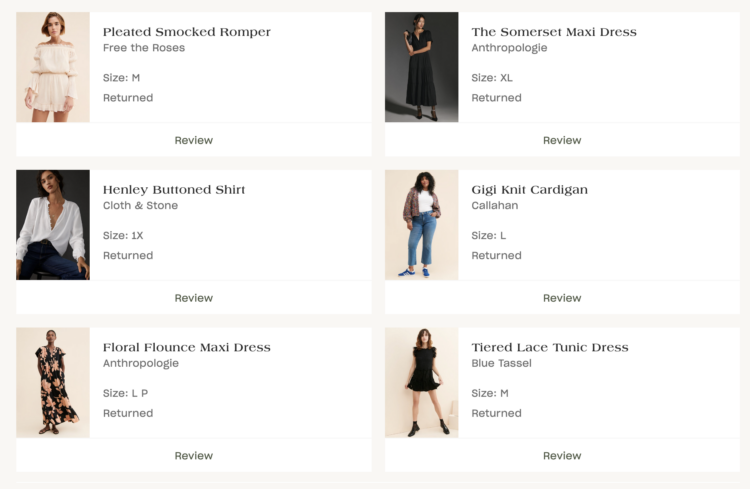
Task: Open the Floral Flounce Maxi Dress photo
Action: (x=53, y=383)
